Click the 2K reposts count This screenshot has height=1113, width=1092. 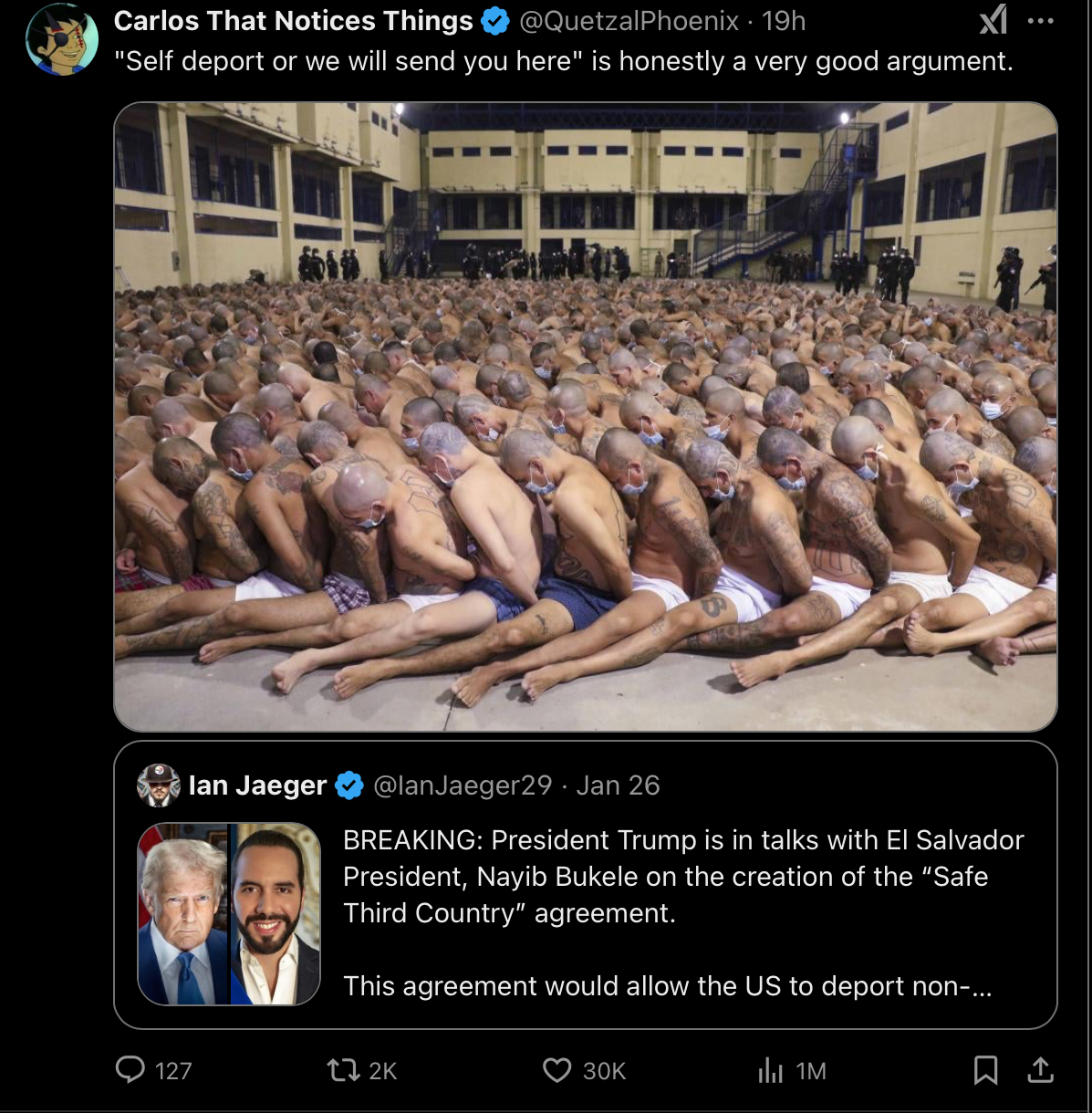383,1070
